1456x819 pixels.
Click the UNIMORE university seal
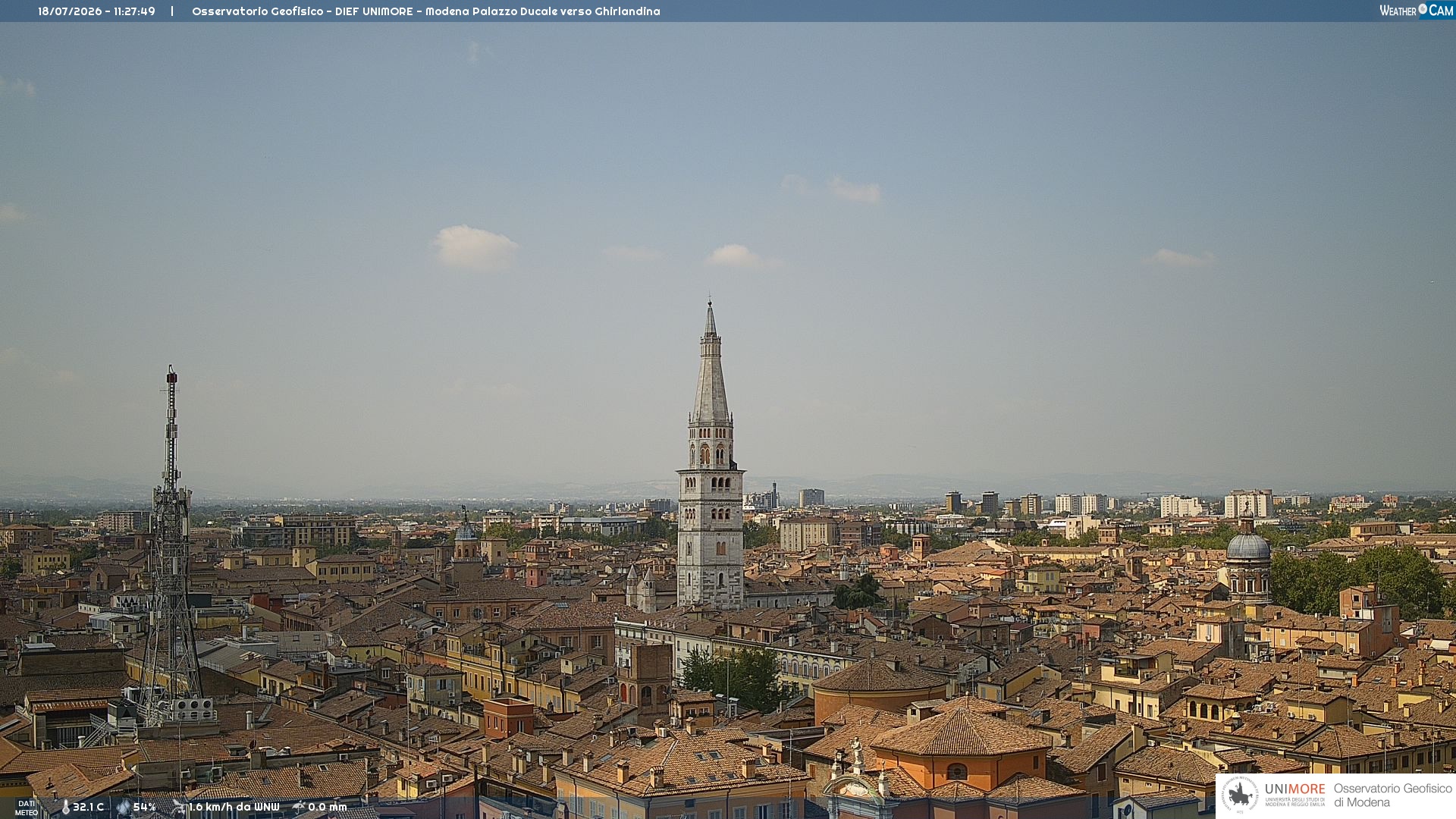coord(1240,795)
